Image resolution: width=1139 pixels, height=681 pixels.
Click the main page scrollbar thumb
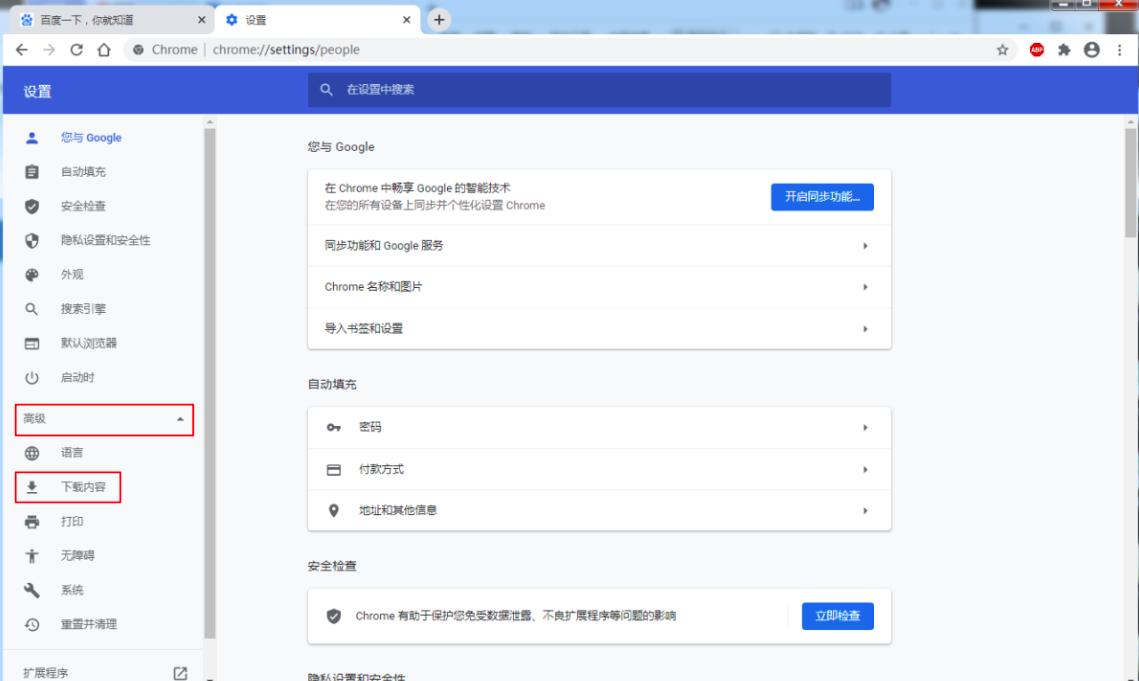1130,182
